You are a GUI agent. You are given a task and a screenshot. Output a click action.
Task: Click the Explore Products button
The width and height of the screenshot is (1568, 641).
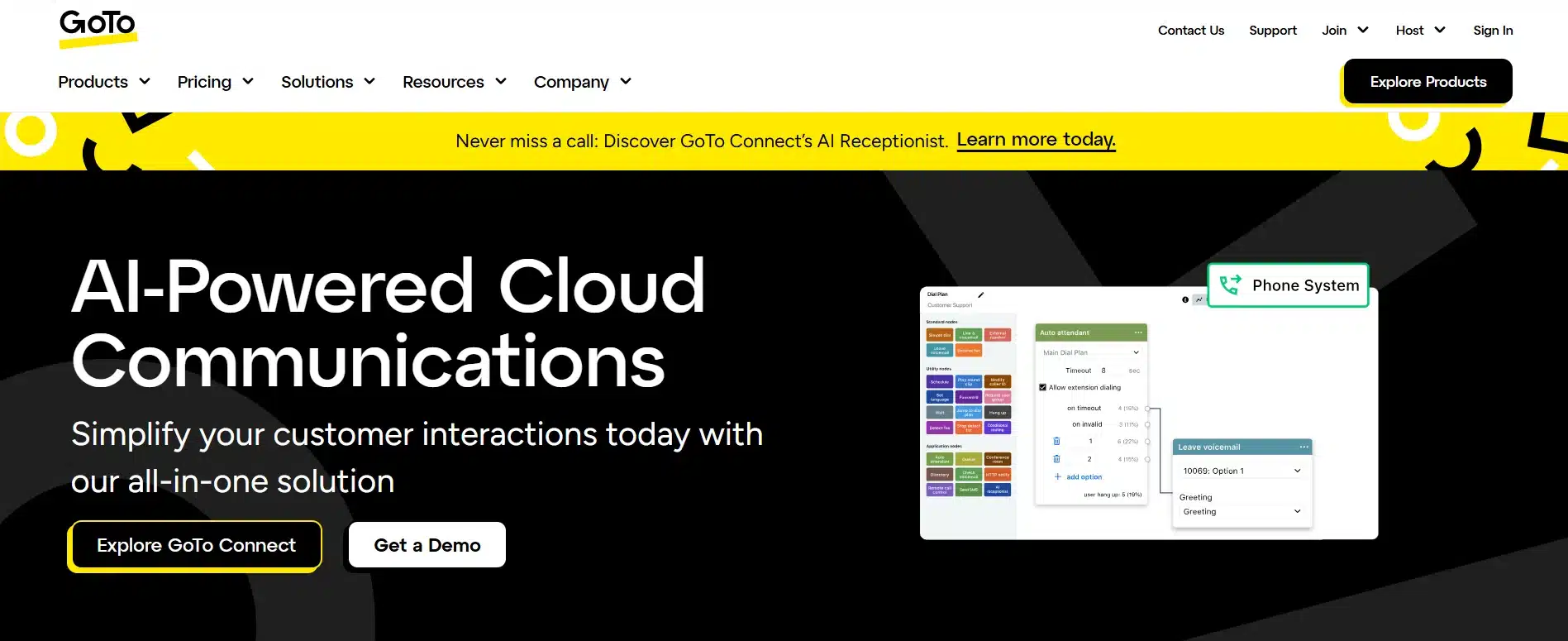[x=1428, y=81]
